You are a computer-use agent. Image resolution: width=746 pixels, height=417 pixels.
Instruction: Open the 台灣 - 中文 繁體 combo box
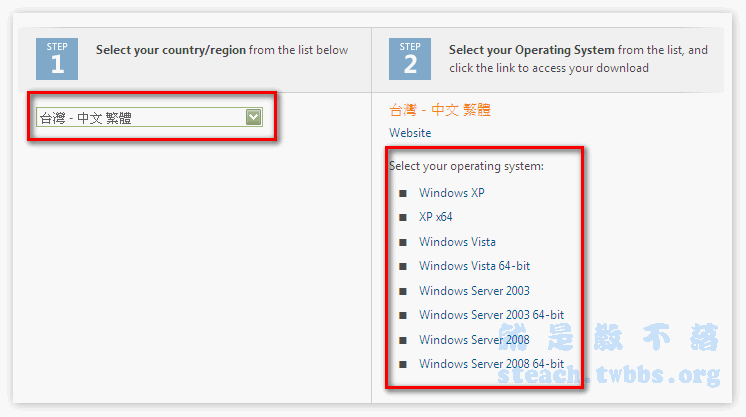tap(140, 118)
